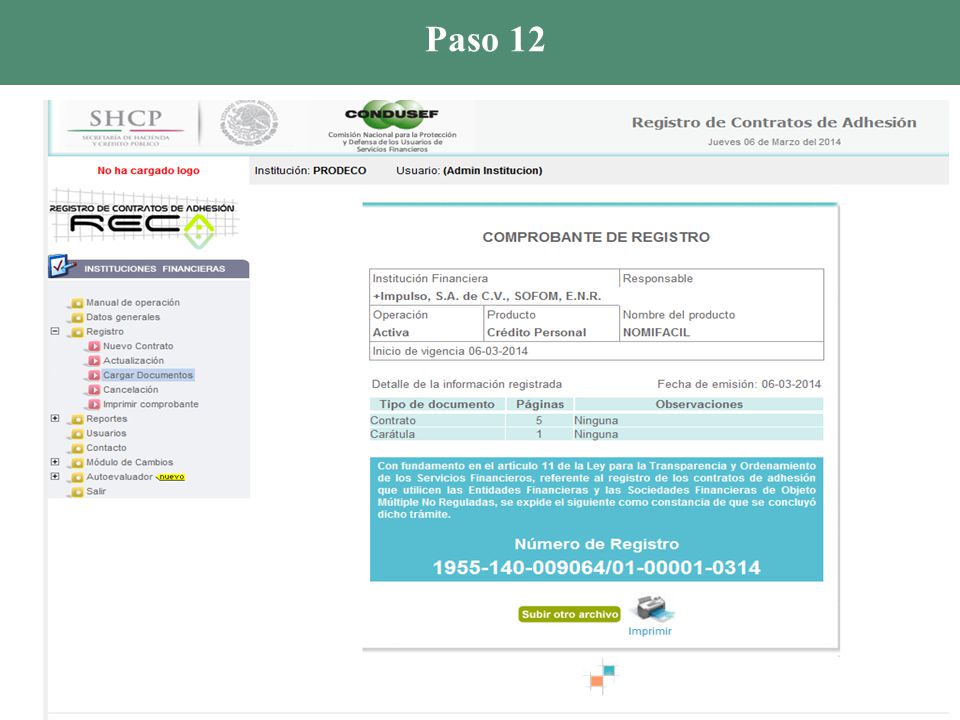Click the SHCP logo
The height and width of the screenshot is (720, 960).
tap(126, 127)
